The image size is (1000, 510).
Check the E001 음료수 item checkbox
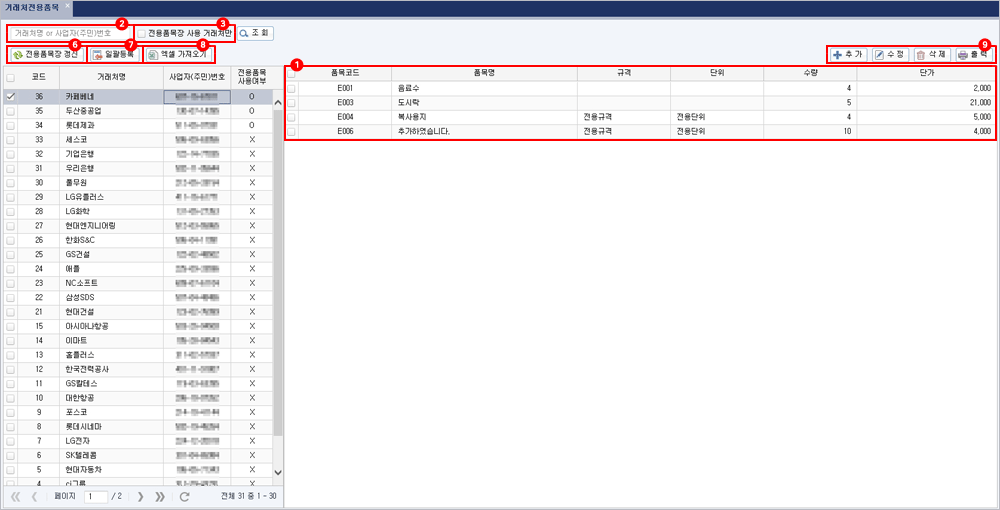291,89
